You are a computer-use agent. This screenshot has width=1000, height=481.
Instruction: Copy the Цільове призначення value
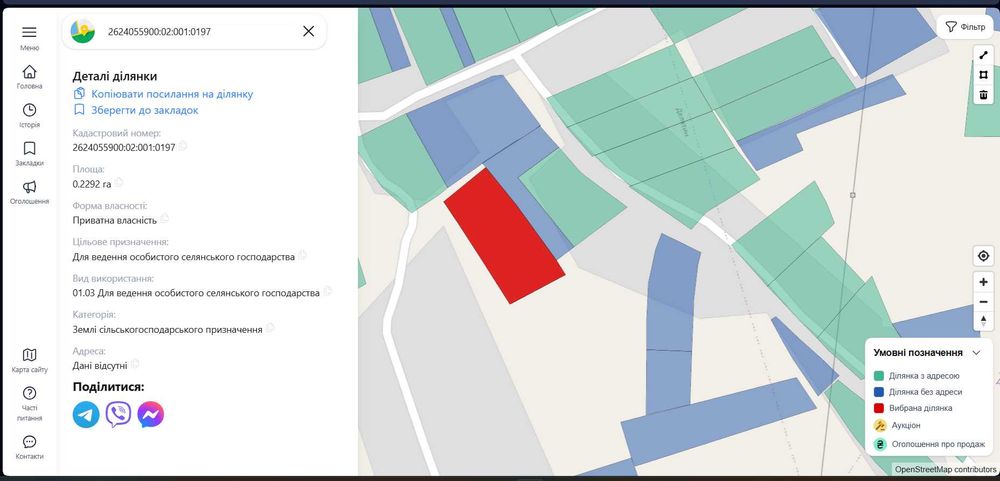pos(302,255)
